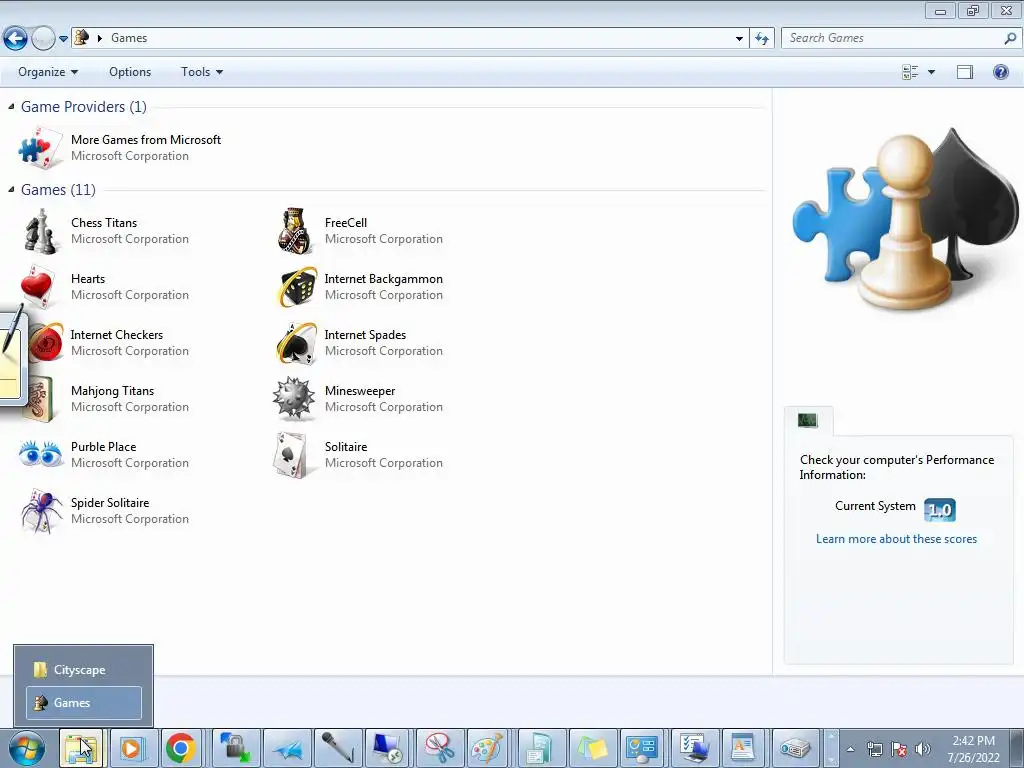Select the Minesweeper mine icon
Viewport: 1024px width, 768px height.
293,398
